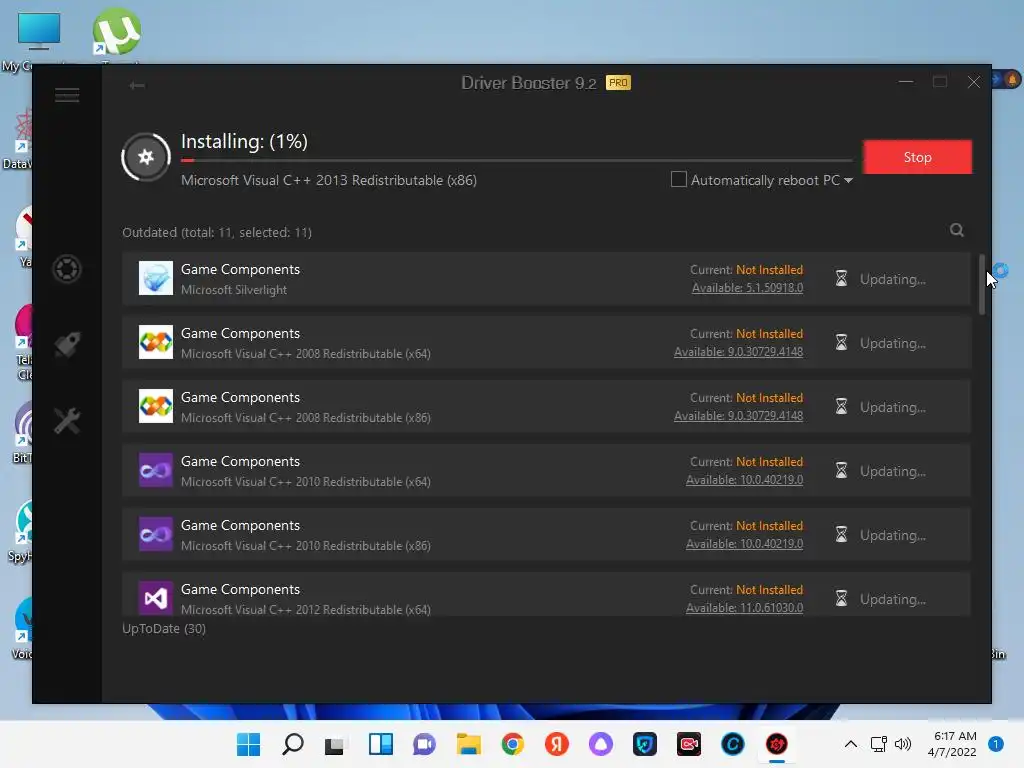Viewport: 1024px width, 768px height.
Task: Click the installation progress bar
Action: tap(516, 160)
